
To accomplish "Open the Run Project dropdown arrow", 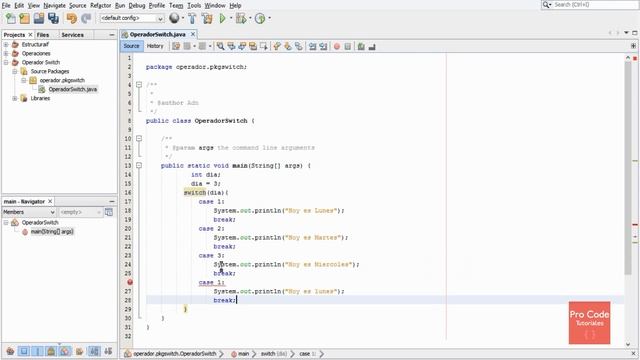I will [x=231, y=18].
